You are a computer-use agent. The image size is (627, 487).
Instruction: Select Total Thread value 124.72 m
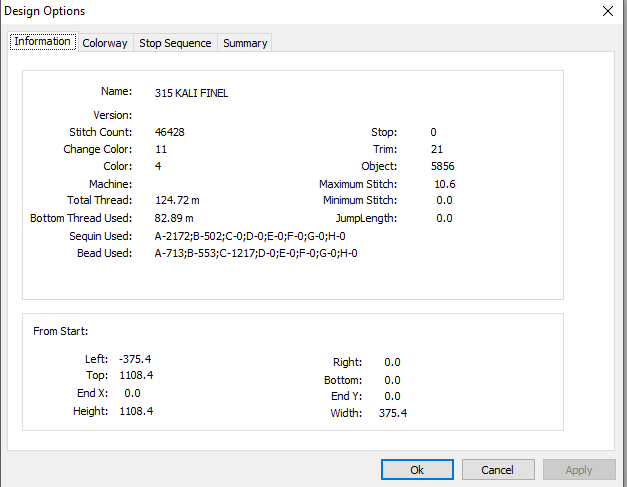(x=177, y=200)
